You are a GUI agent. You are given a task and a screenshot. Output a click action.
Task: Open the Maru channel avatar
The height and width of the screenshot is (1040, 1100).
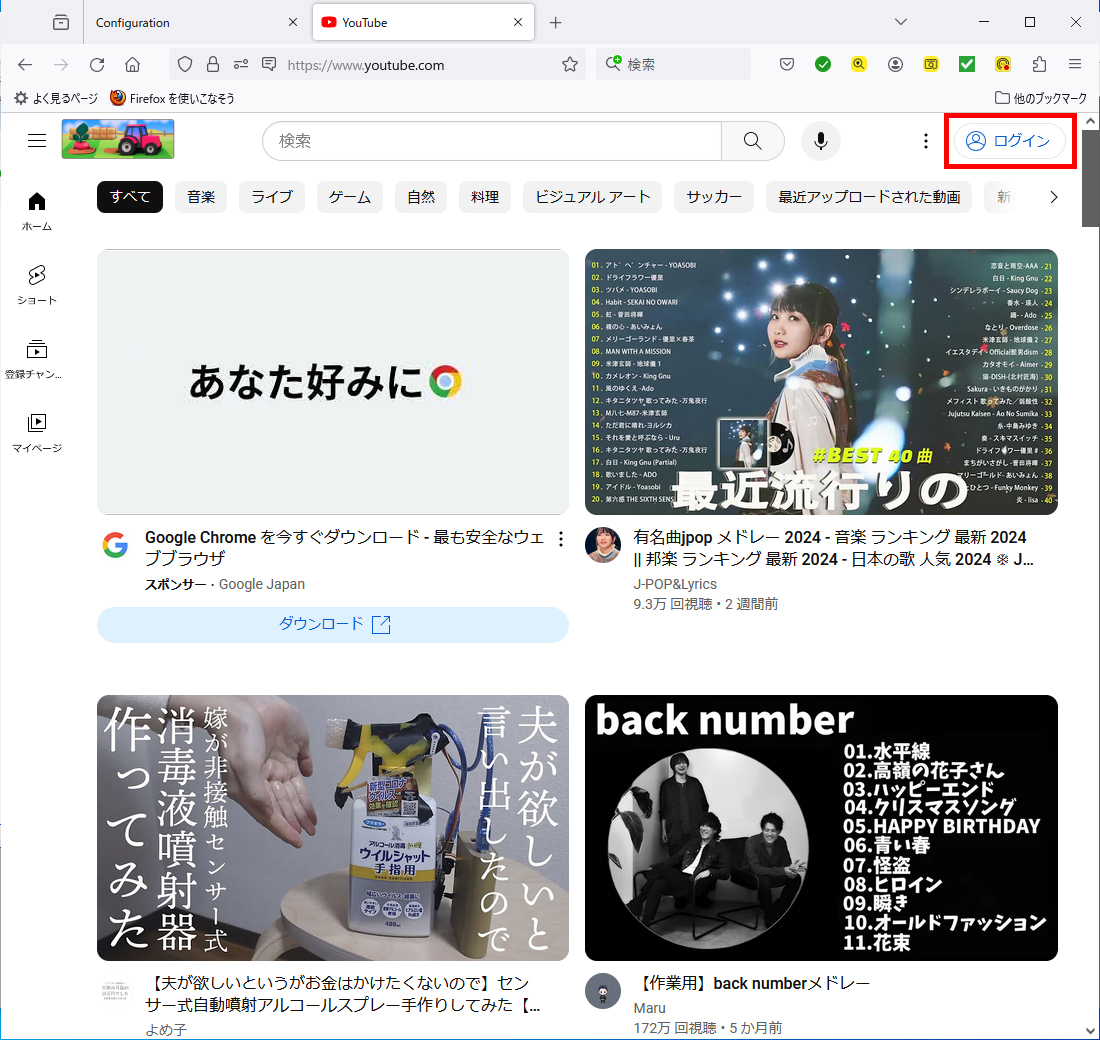(x=603, y=991)
